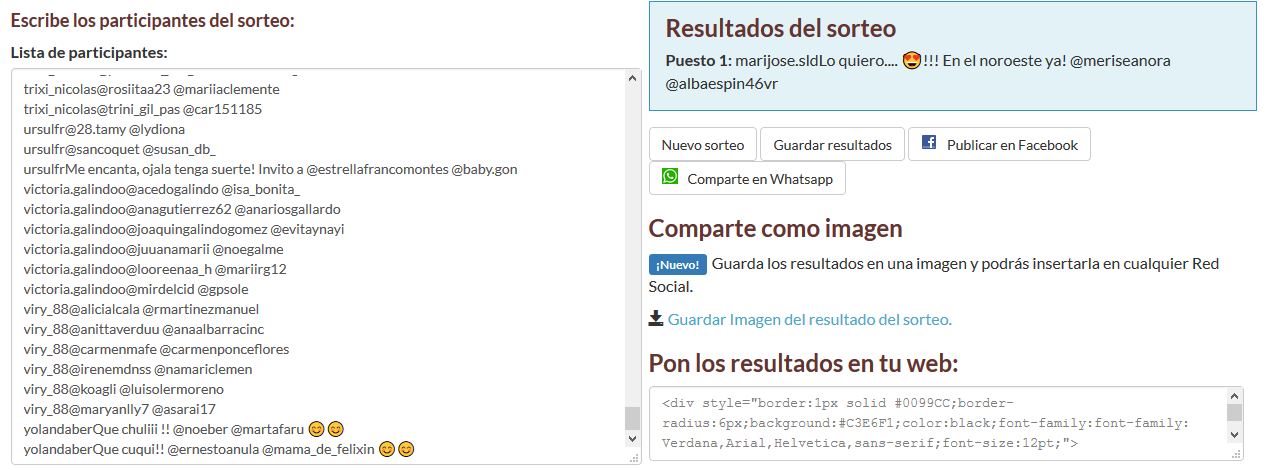Click line 'trixi_nicolas@trini_gil_pas @car151185'

coord(142,109)
